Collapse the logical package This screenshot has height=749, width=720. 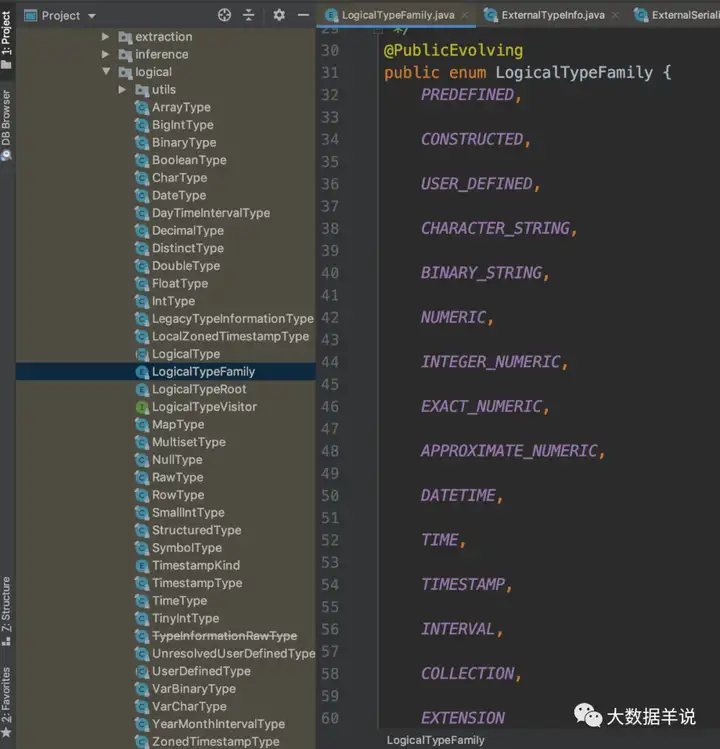point(106,72)
